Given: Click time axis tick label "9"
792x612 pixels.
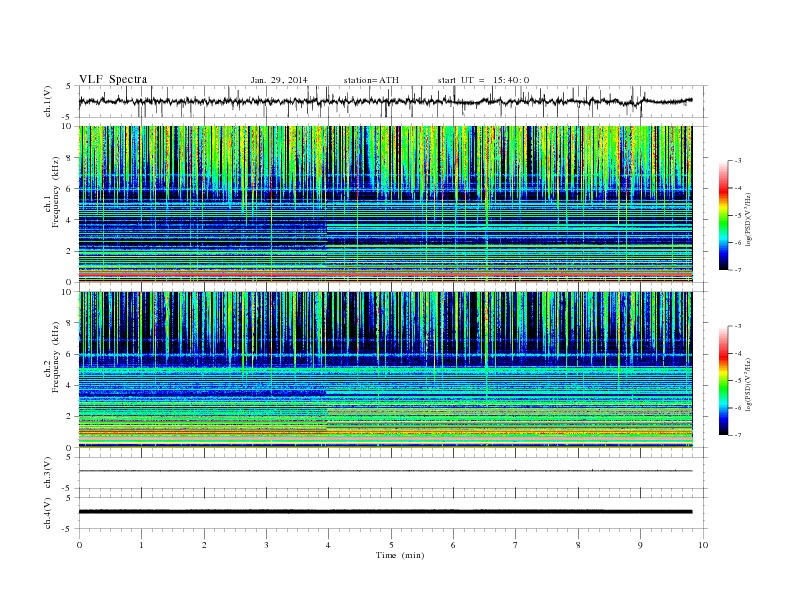Looking at the screenshot, I should [x=640, y=545].
